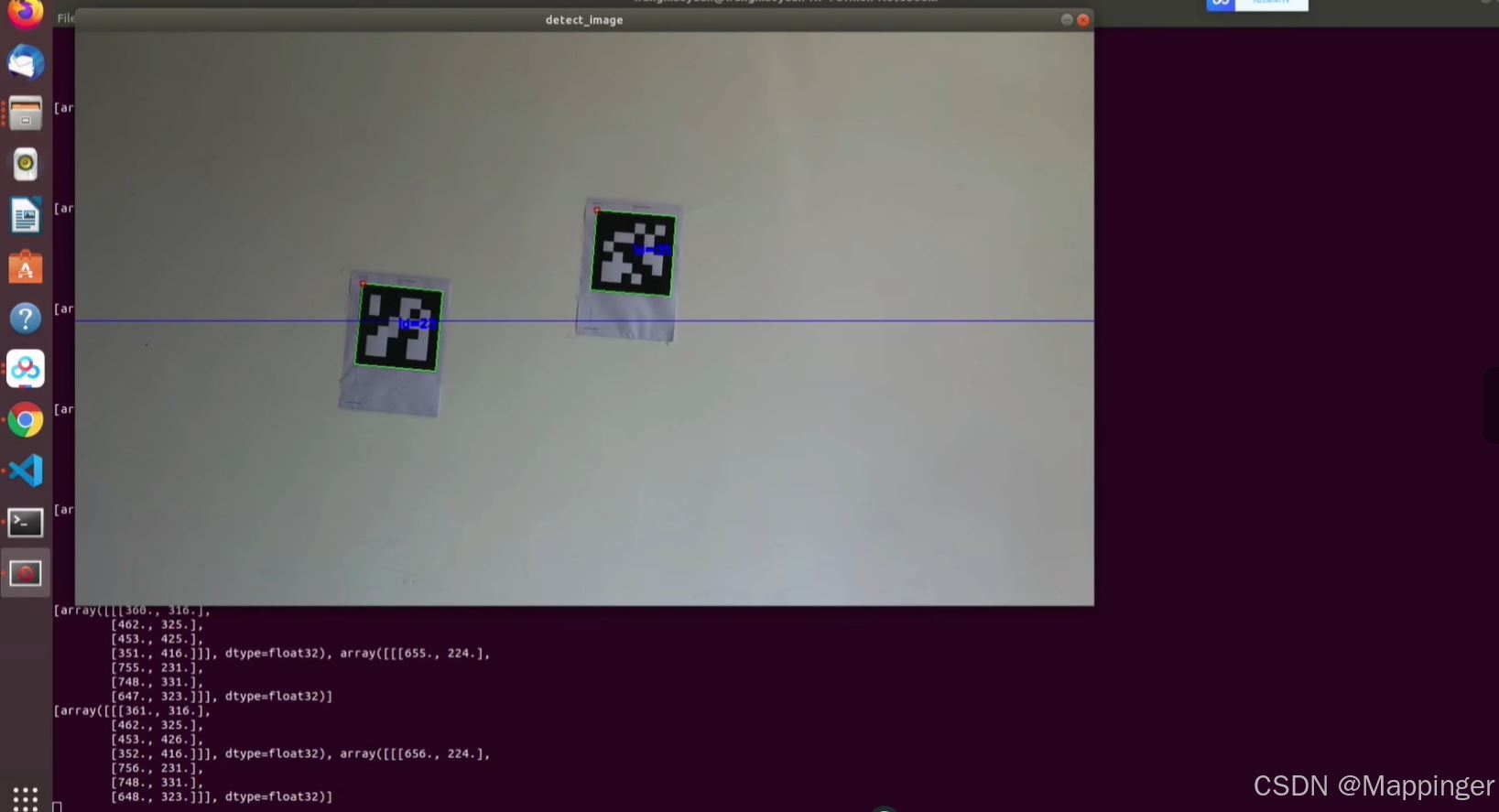
Task: Open the Baidu Netdisk cloud icon
Action: [x=26, y=369]
